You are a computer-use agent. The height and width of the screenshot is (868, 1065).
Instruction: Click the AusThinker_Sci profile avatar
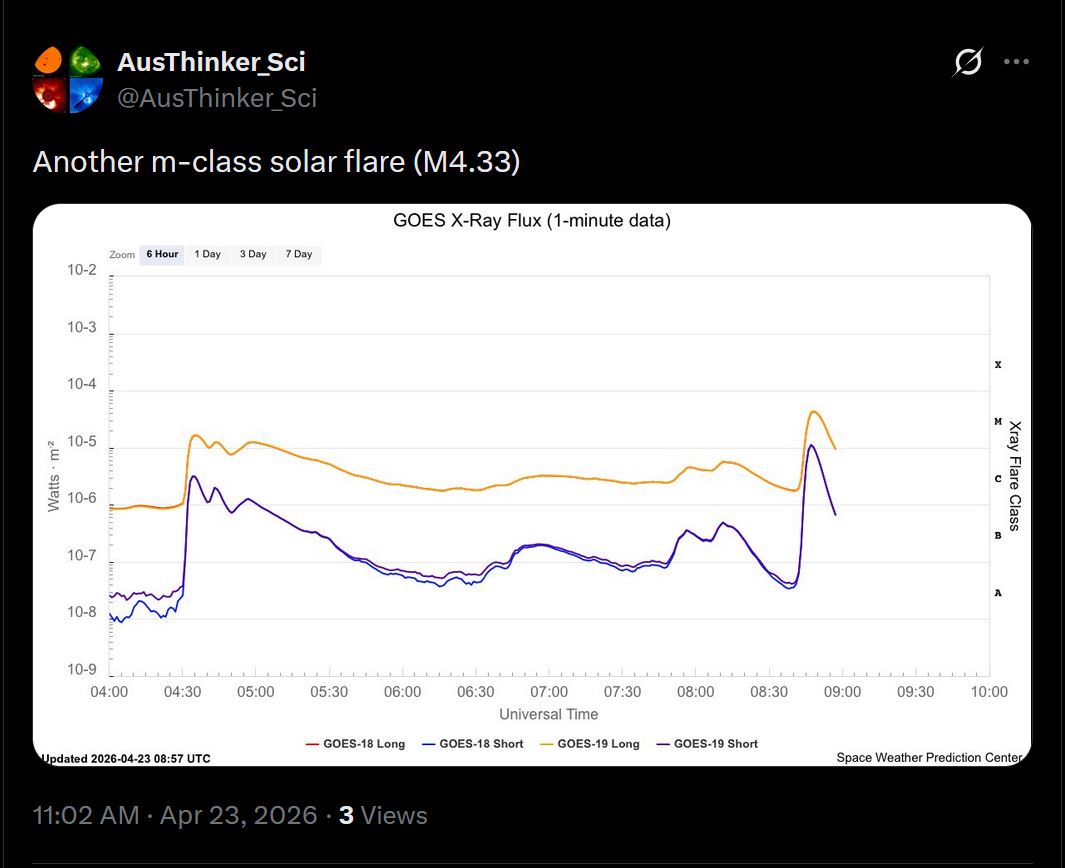(68, 78)
